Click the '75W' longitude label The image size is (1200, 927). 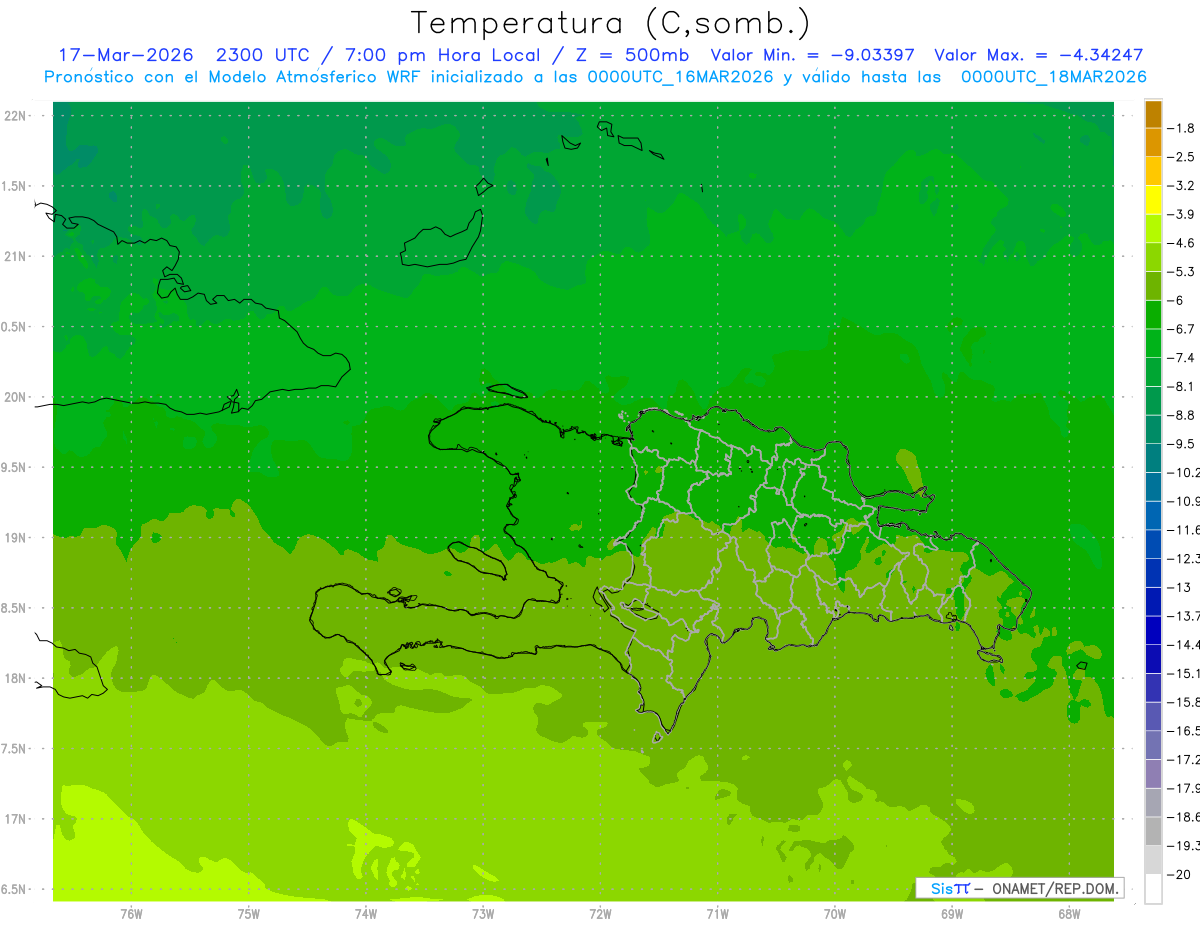(249, 914)
